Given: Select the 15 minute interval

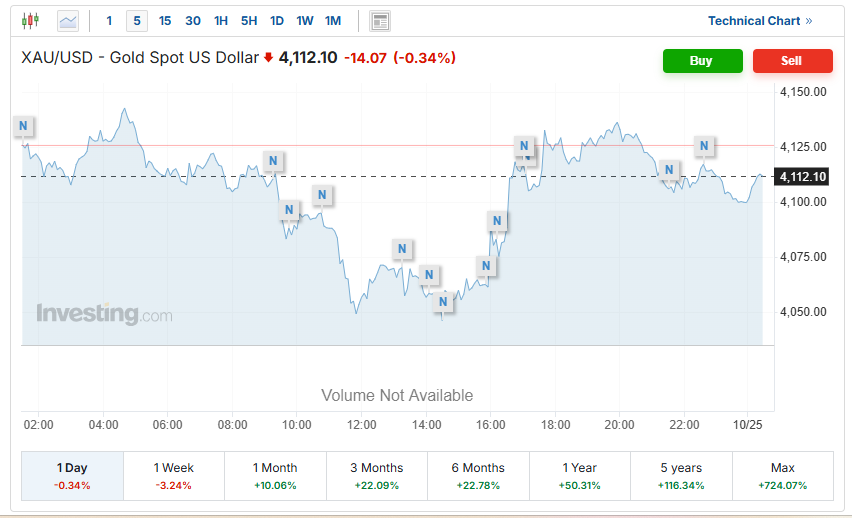Looking at the screenshot, I should (x=165, y=20).
